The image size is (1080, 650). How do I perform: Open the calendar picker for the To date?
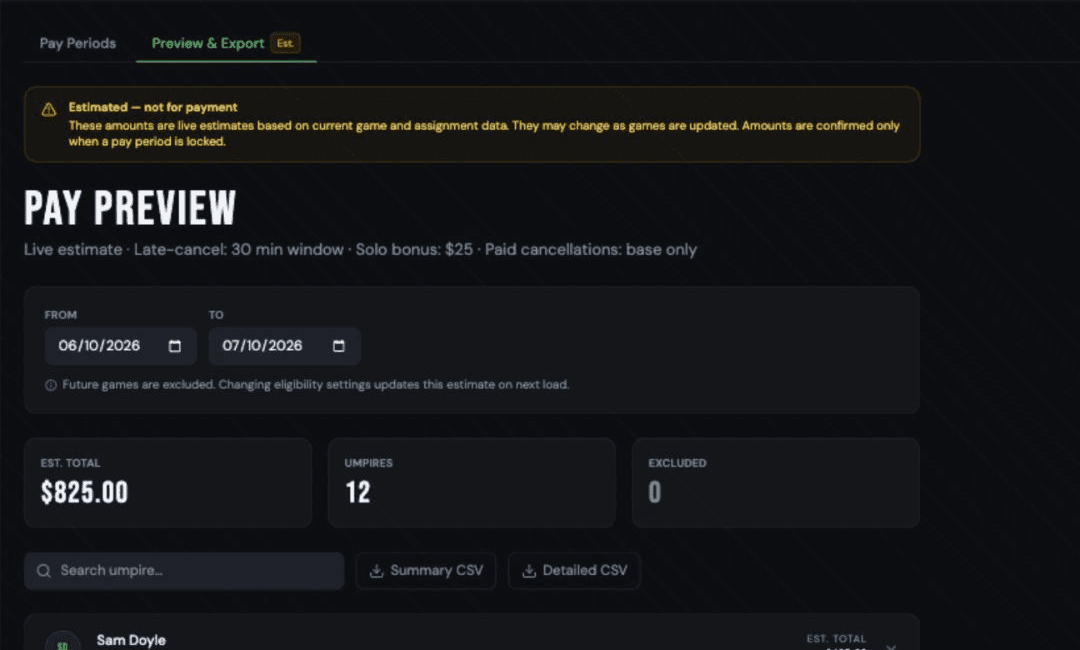(x=339, y=346)
